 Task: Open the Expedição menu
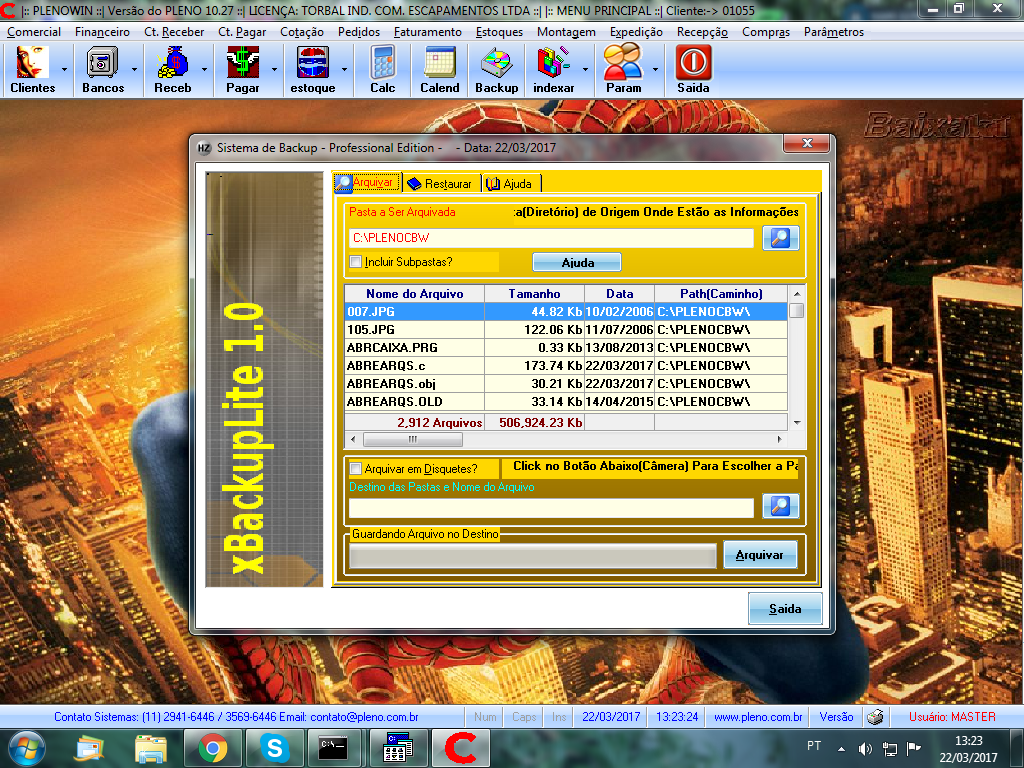coord(636,32)
